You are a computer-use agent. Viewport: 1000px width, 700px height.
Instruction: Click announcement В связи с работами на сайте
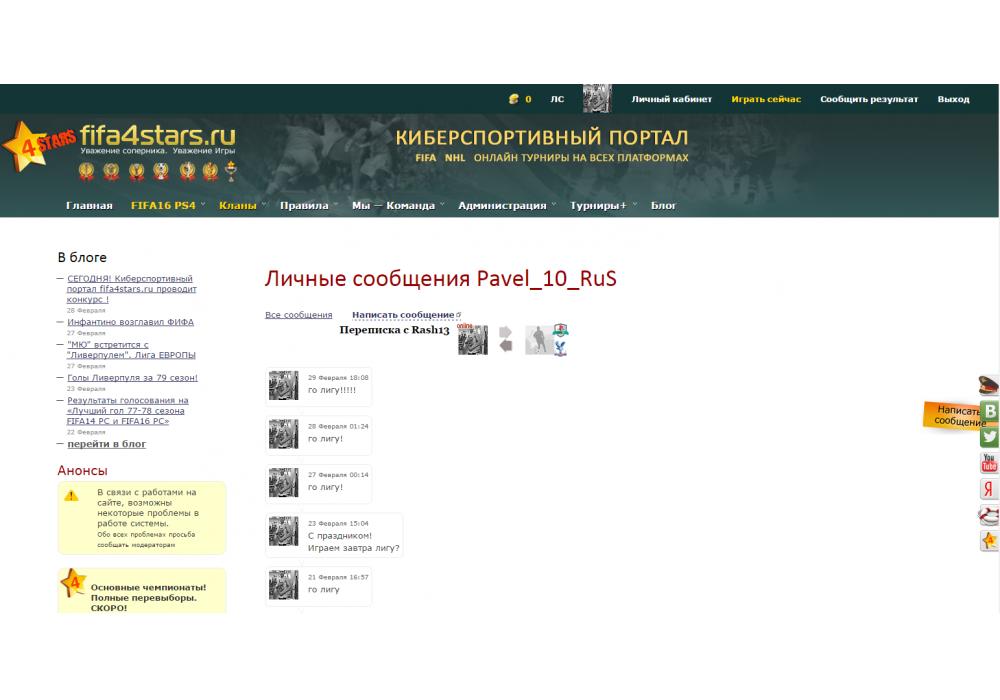coord(142,518)
